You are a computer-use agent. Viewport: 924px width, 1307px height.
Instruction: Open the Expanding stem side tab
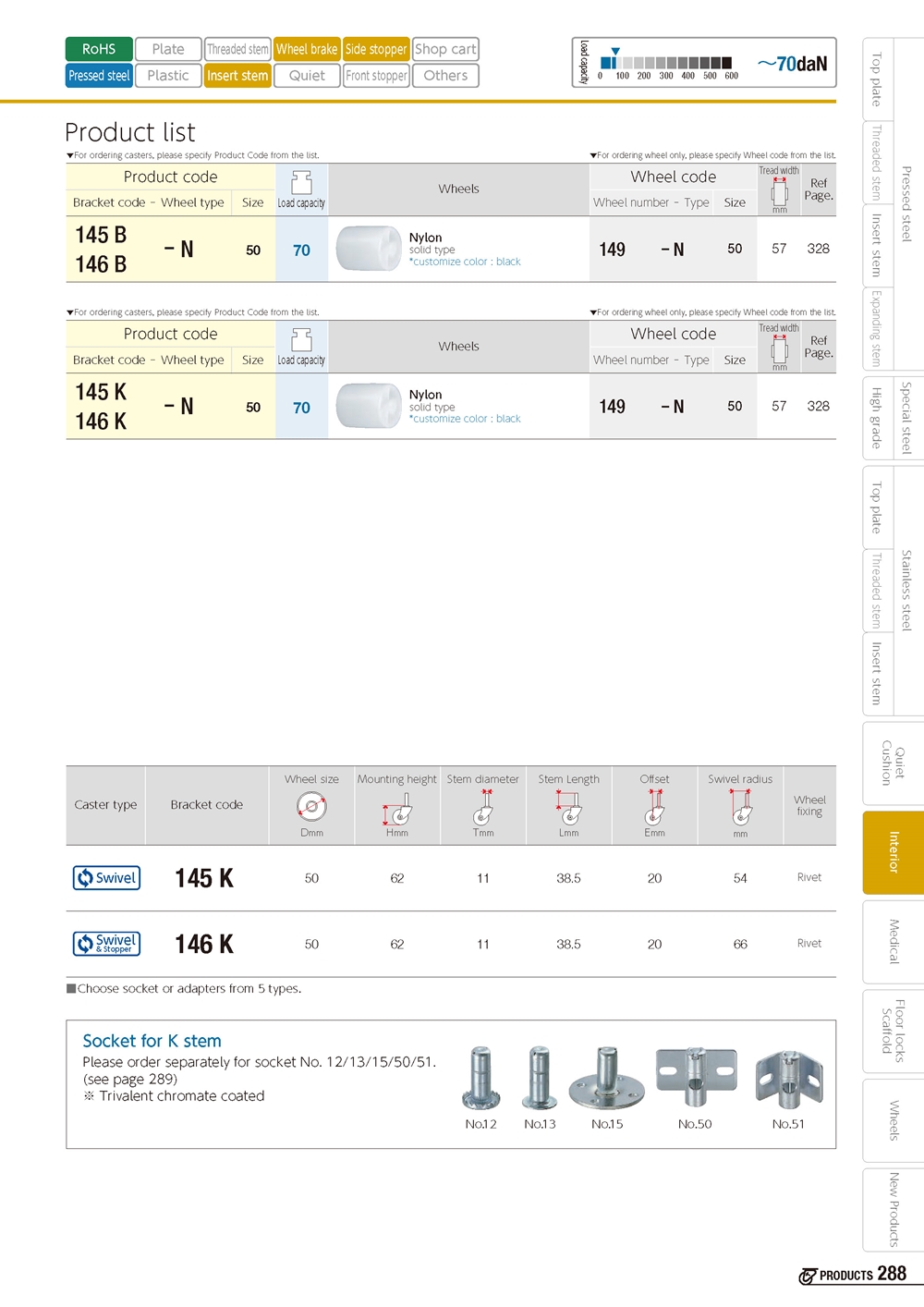click(x=876, y=328)
